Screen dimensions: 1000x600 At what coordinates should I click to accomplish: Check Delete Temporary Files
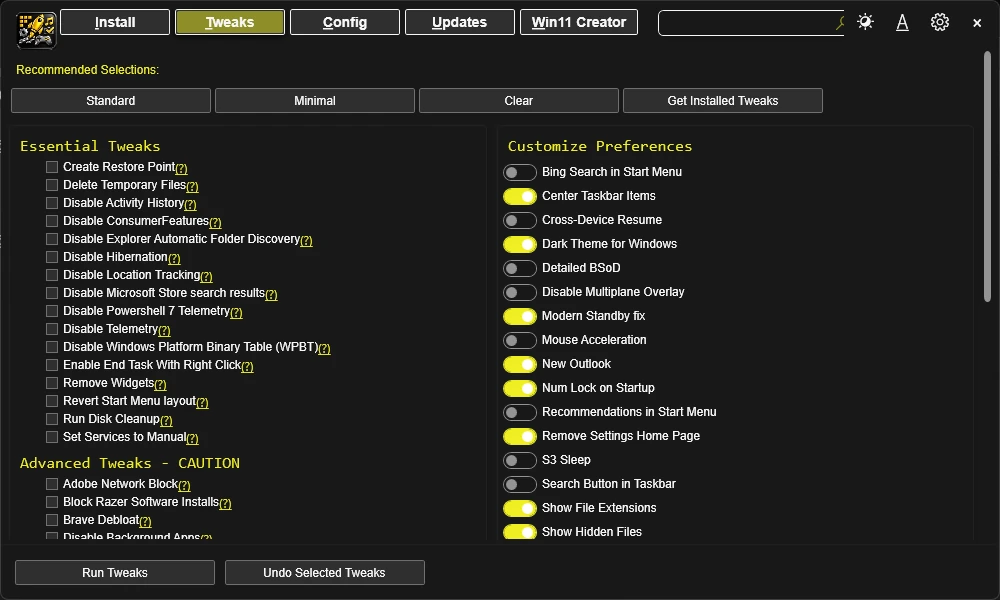tap(52, 185)
